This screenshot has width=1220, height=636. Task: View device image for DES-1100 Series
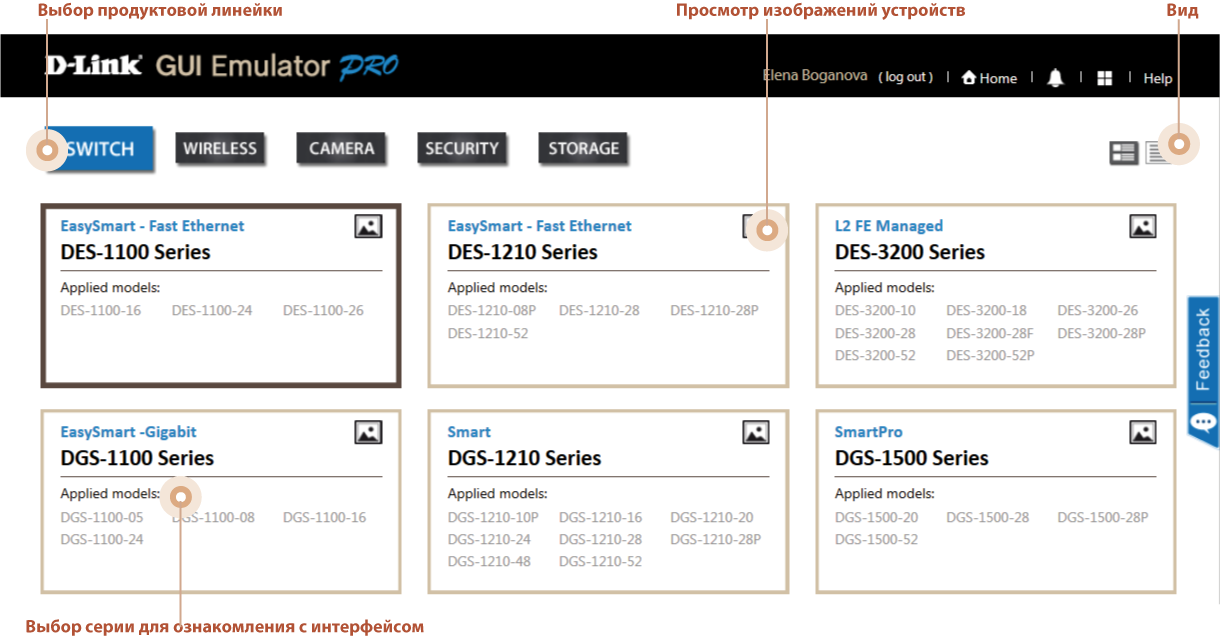tap(368, 226)
